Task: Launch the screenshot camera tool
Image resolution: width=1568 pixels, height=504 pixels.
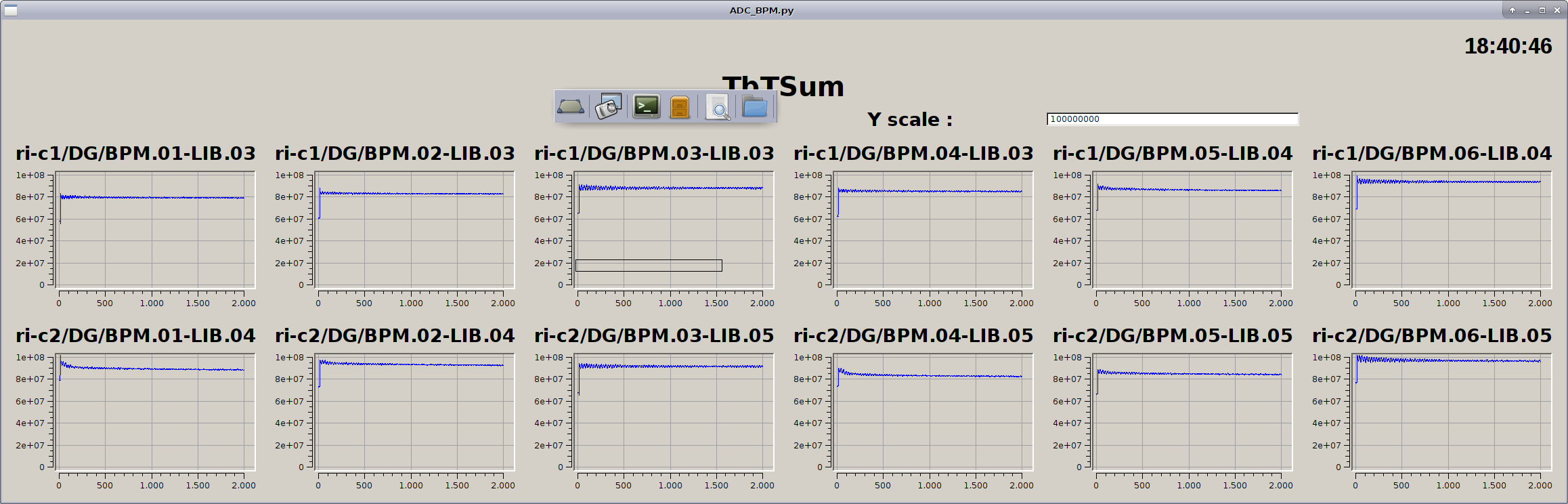Action: coord(608,107)
